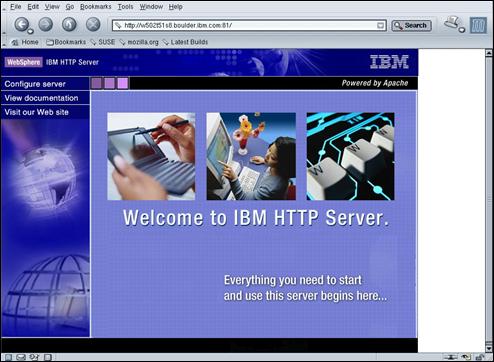Click Home on the personal toolbar

(25, 42)
